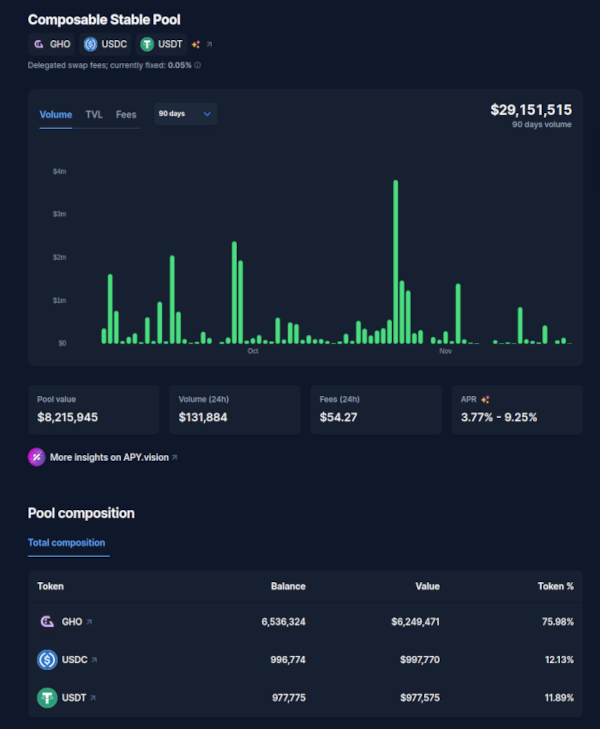Click the GHO token chip
This screenshot has width=600, height=729.
[52, 44]
